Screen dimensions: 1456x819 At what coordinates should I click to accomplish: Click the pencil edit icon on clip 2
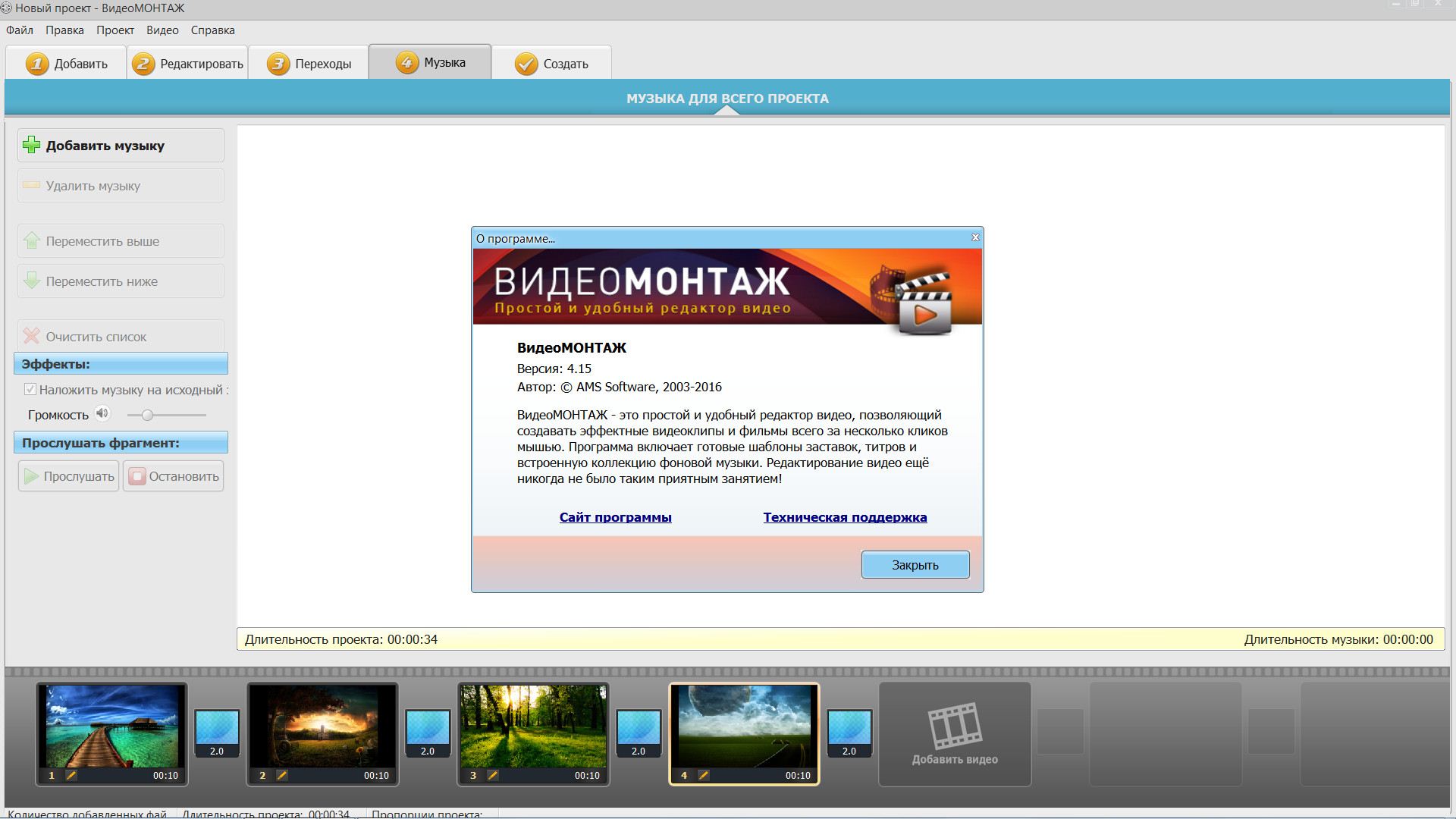point(282,775)
